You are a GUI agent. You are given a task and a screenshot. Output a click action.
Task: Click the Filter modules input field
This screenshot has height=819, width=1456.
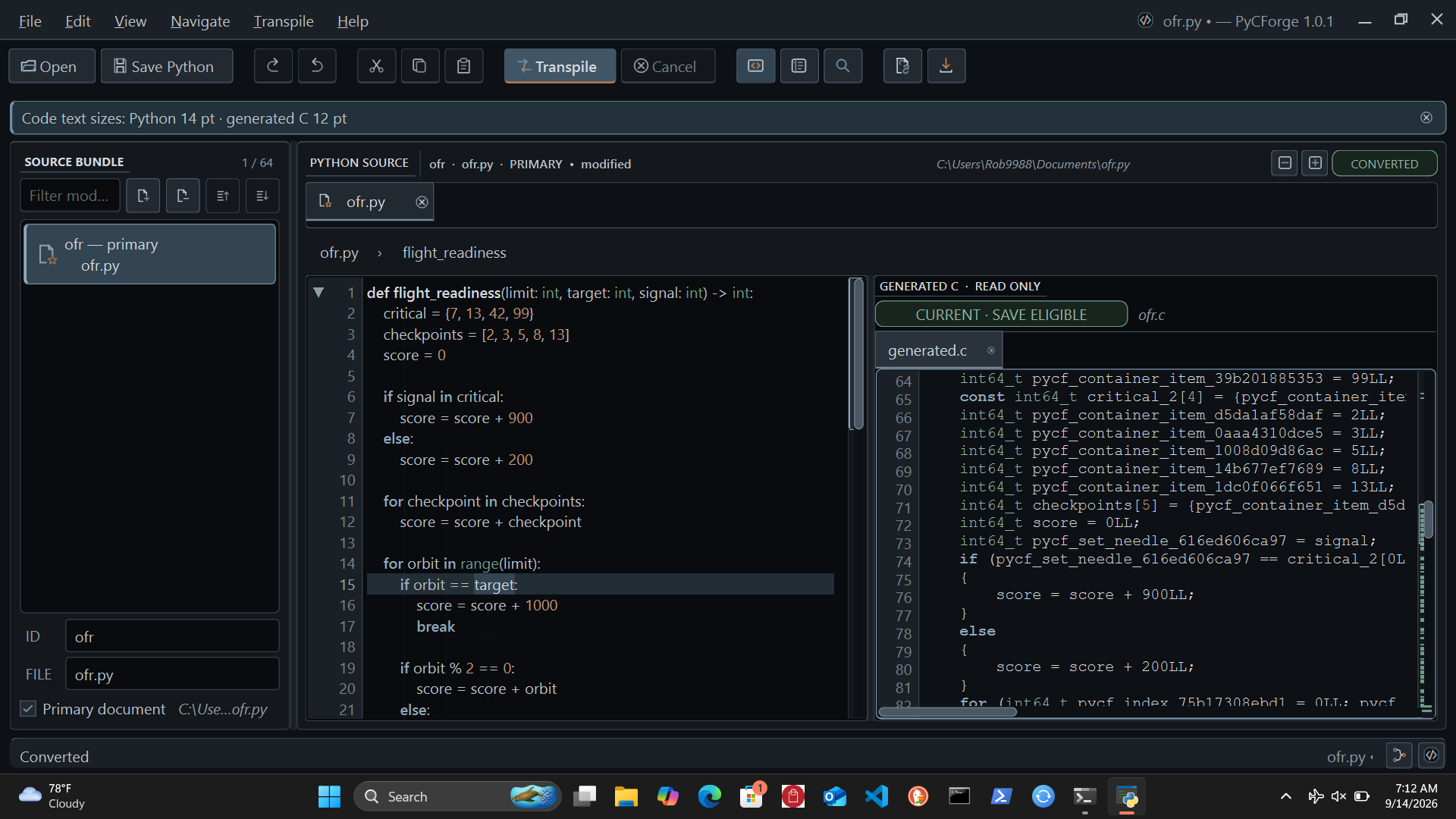pos(70,196)
